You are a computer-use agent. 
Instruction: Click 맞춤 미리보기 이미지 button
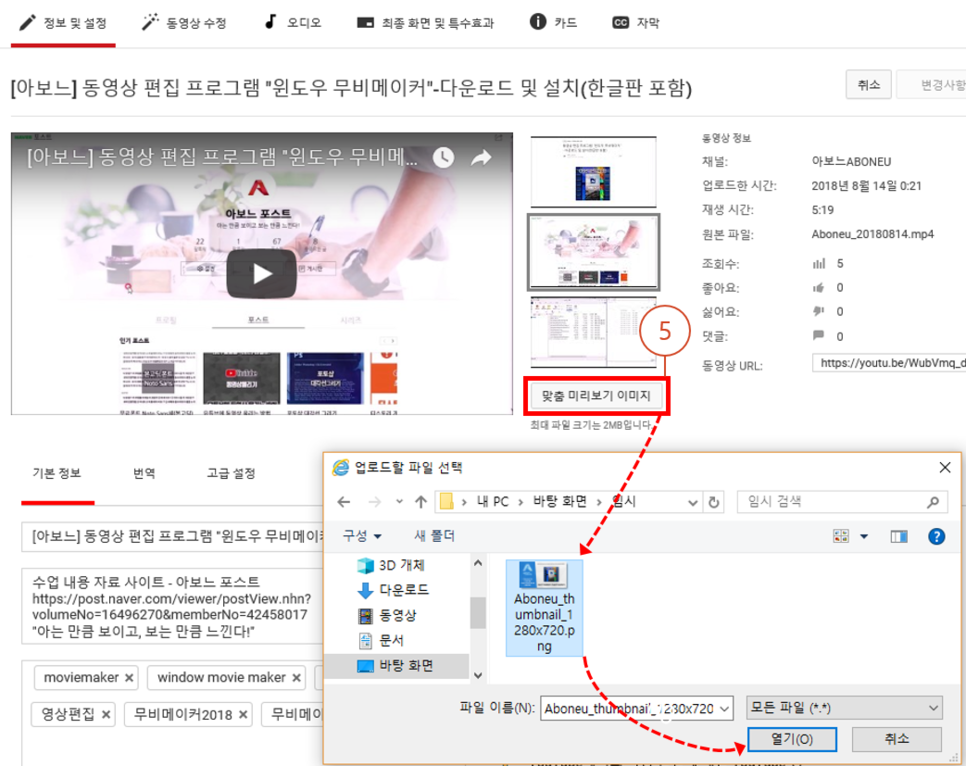click(x=596, y=396)
